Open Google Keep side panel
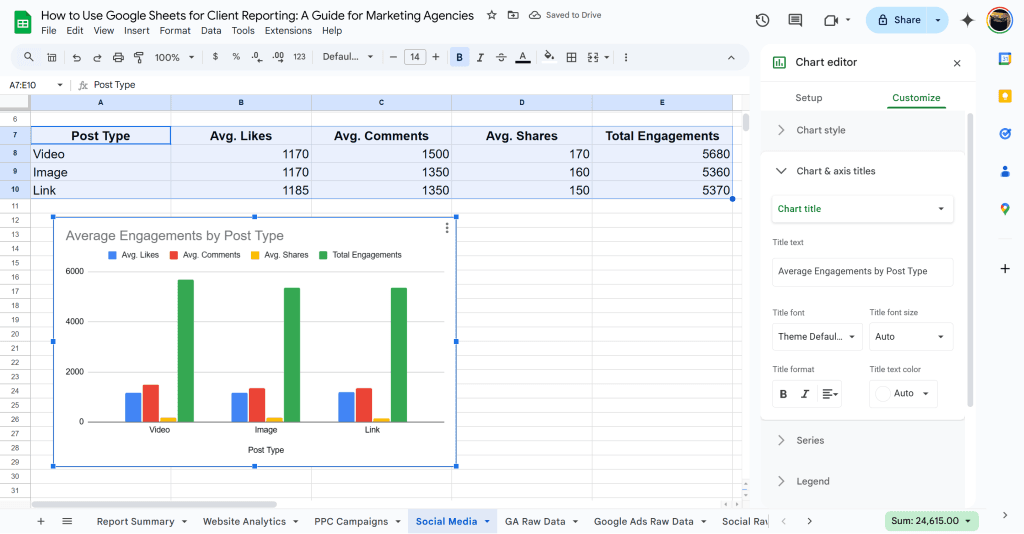Image resolution: width=1024 pixels, height=534 pixels. coord(1005,96)
